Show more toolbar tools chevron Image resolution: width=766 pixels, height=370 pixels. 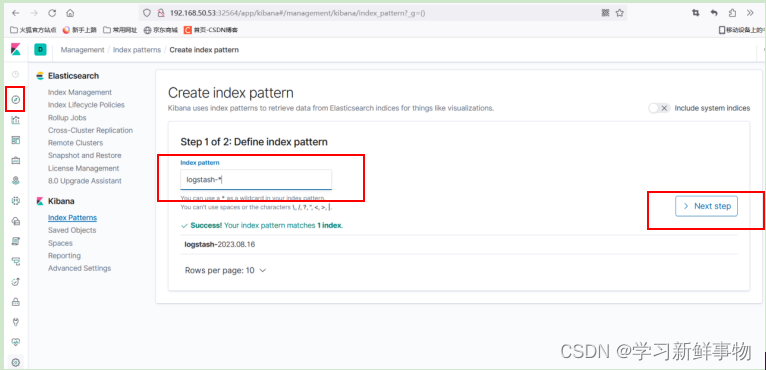750,13
